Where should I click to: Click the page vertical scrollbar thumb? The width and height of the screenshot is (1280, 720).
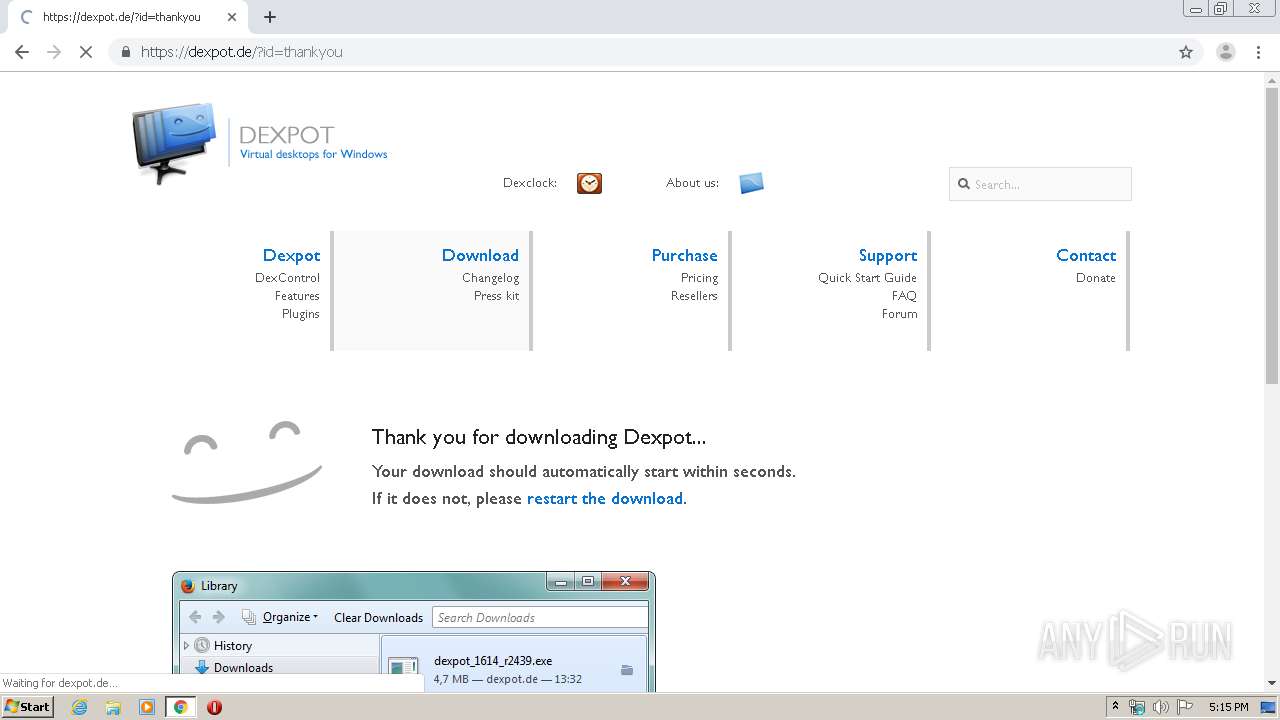point(1272,236)
